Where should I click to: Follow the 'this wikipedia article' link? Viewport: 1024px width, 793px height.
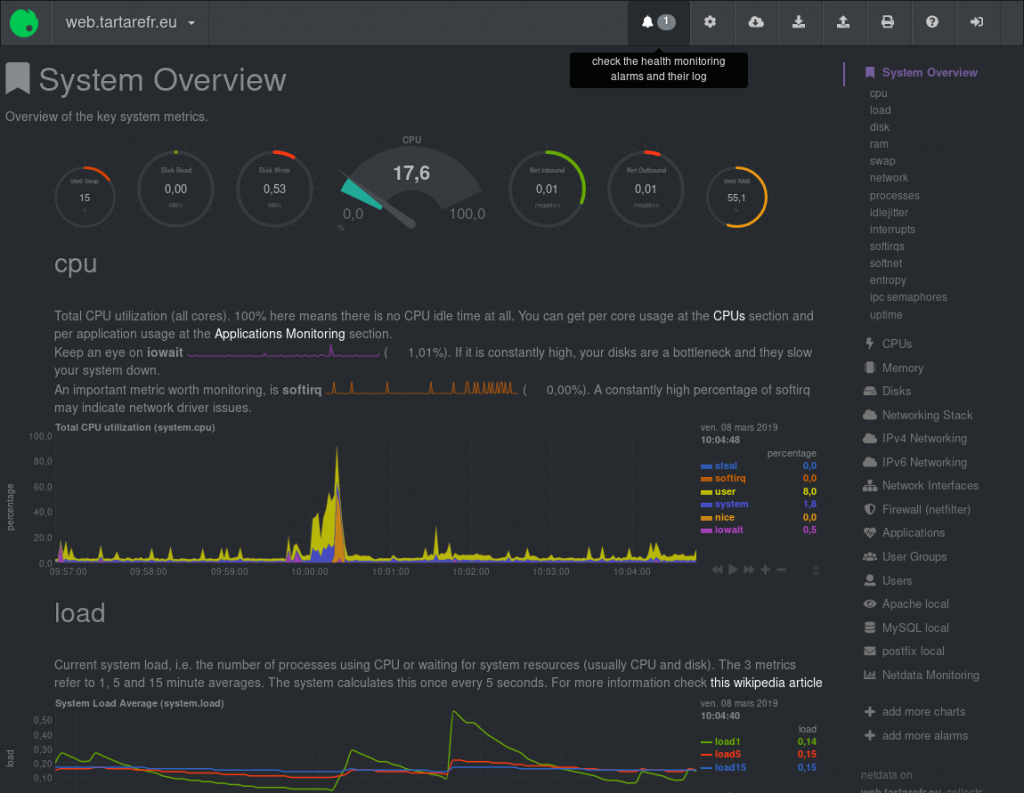(x=766, y=683)
